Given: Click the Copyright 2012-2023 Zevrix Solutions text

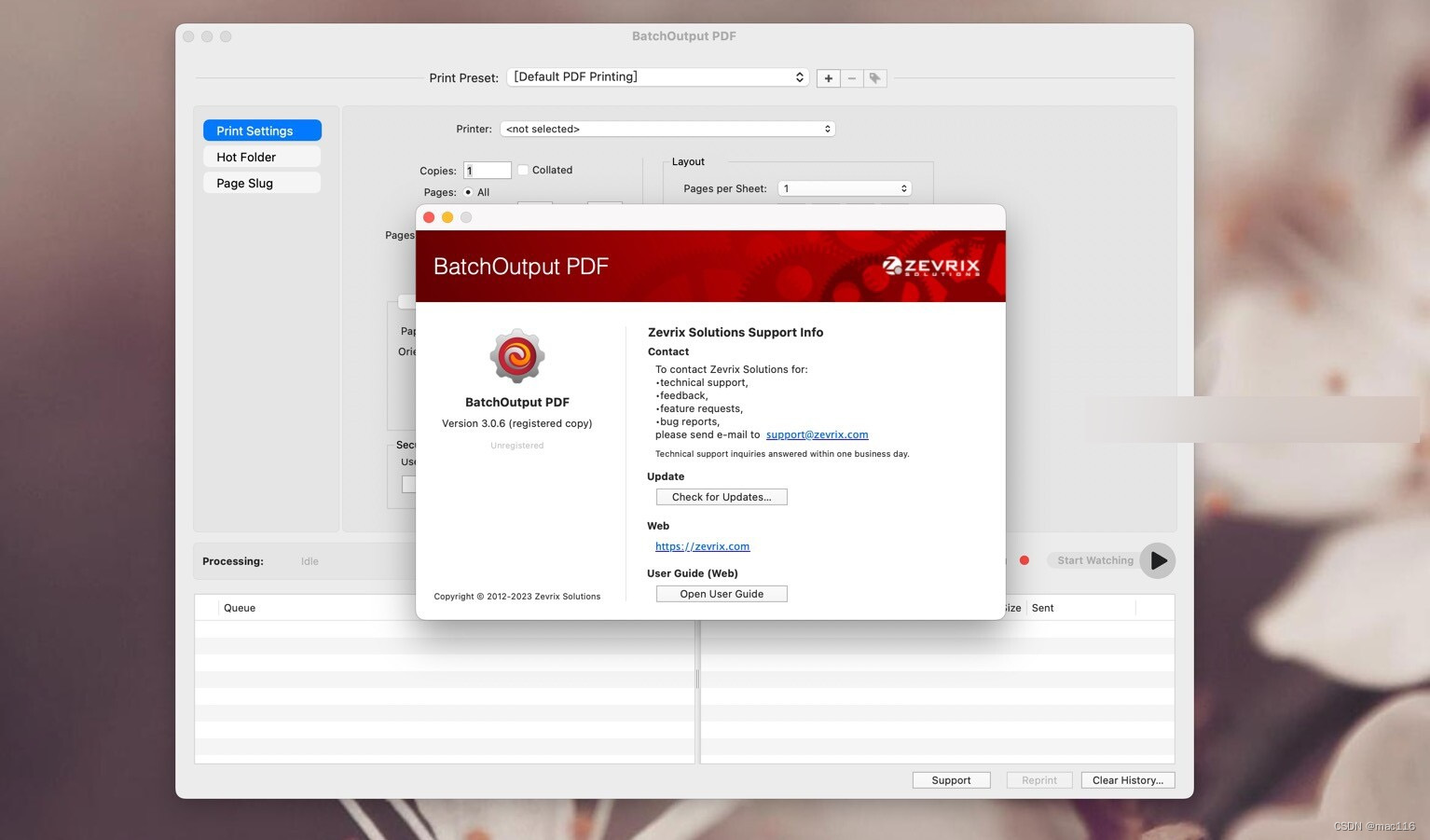Looking at the screenshot, I should 517,597.
